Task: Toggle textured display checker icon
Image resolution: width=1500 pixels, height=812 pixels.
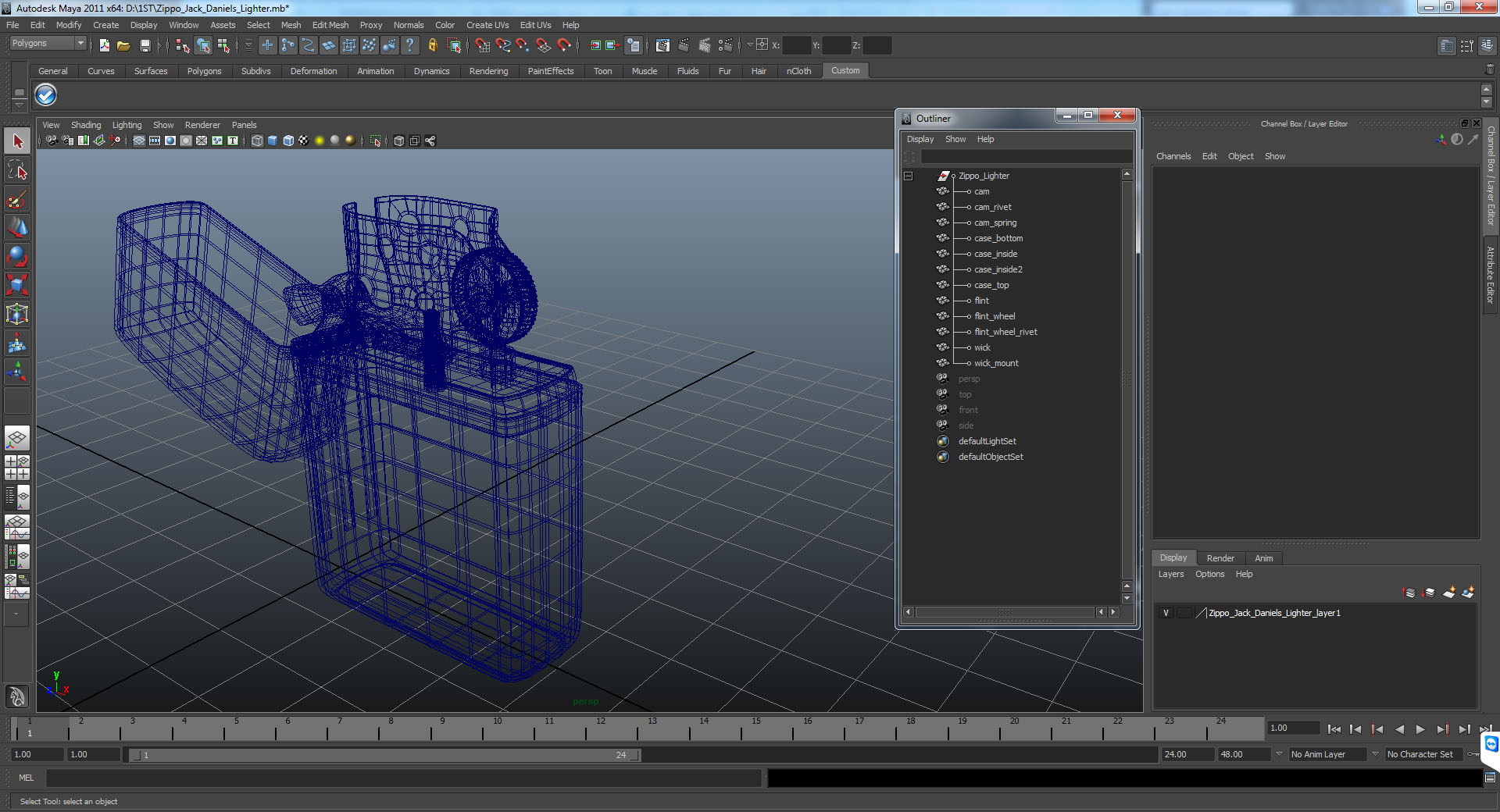Action: point(304,141)
